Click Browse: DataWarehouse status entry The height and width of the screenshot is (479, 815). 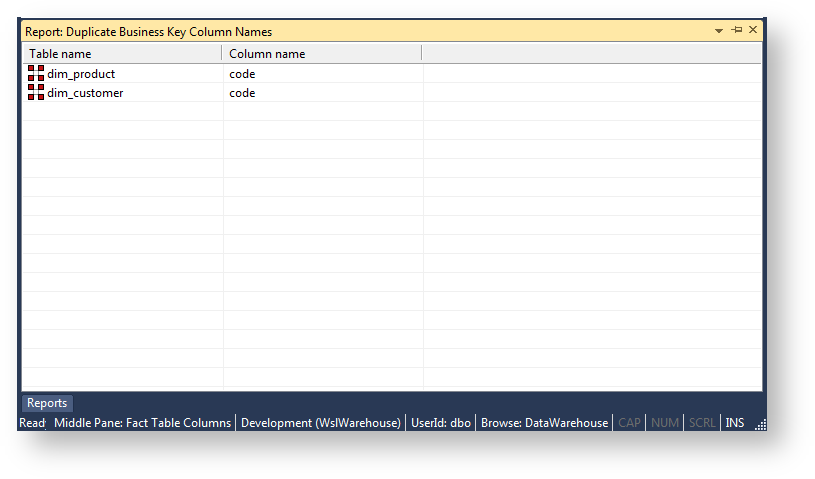[544, 423]
